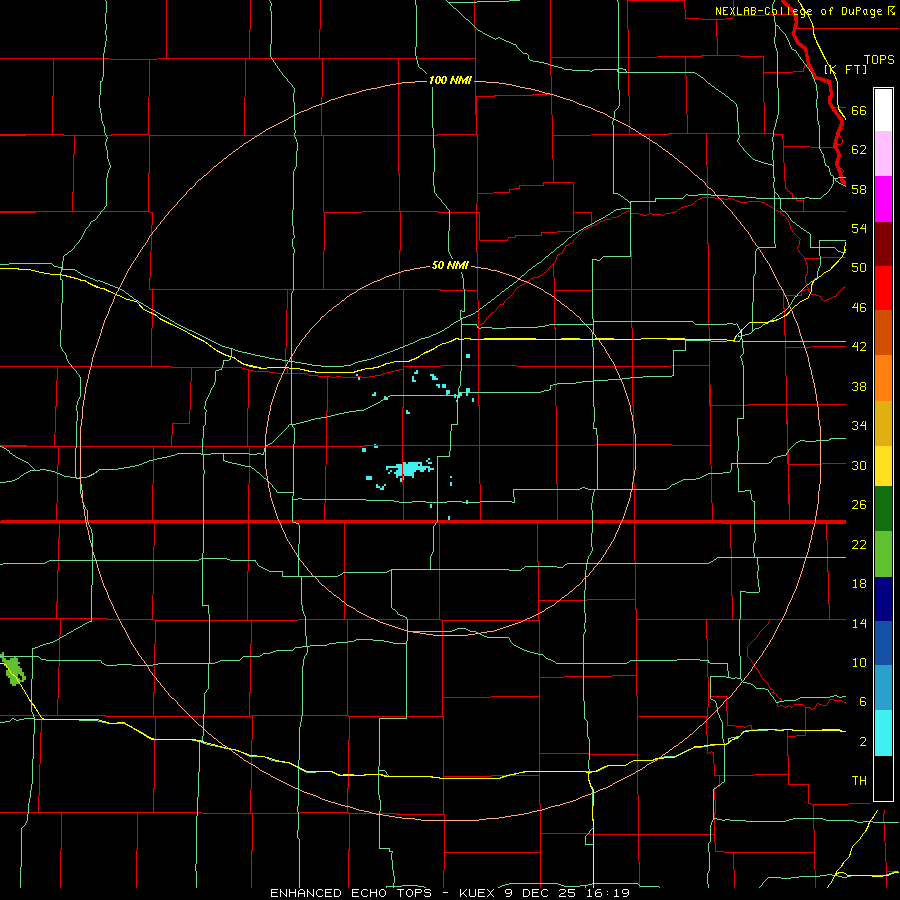900x900 pixels.
Task: Click the "58" scale value
Action: (859, 189)
